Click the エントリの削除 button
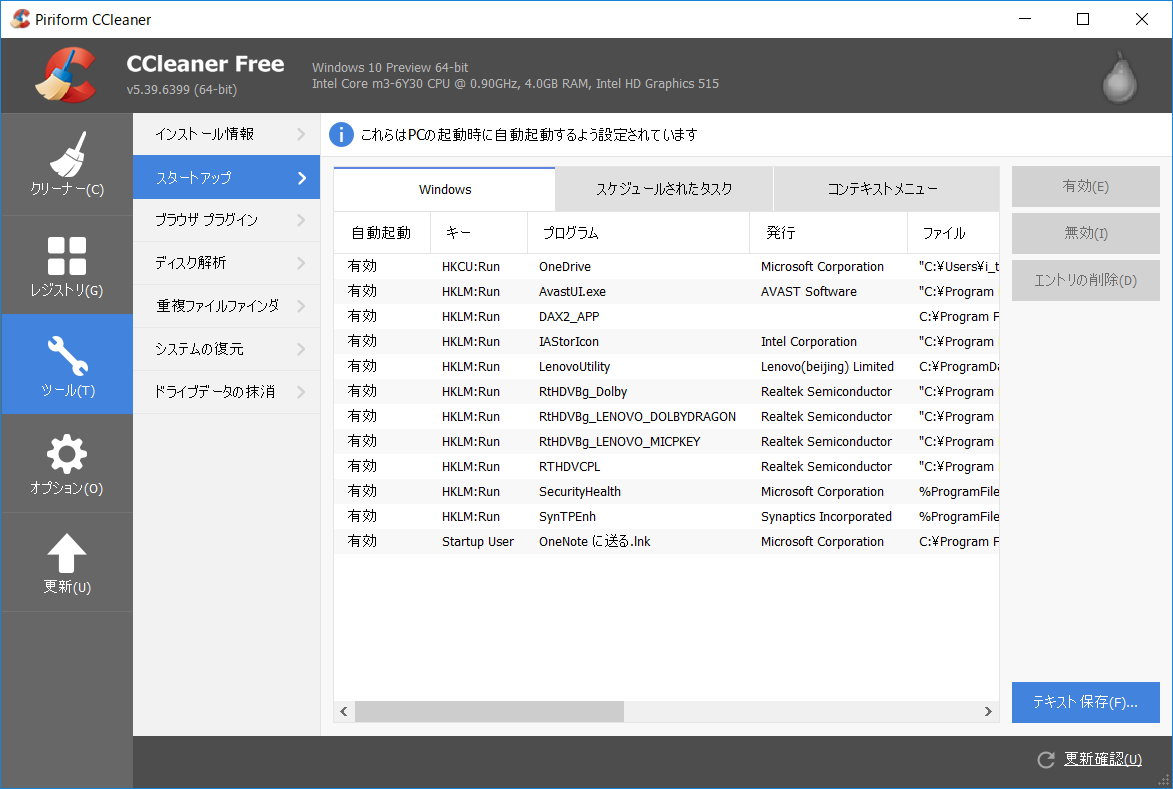The height and width of the screenshot is (789, 1173). (1085, 280)
